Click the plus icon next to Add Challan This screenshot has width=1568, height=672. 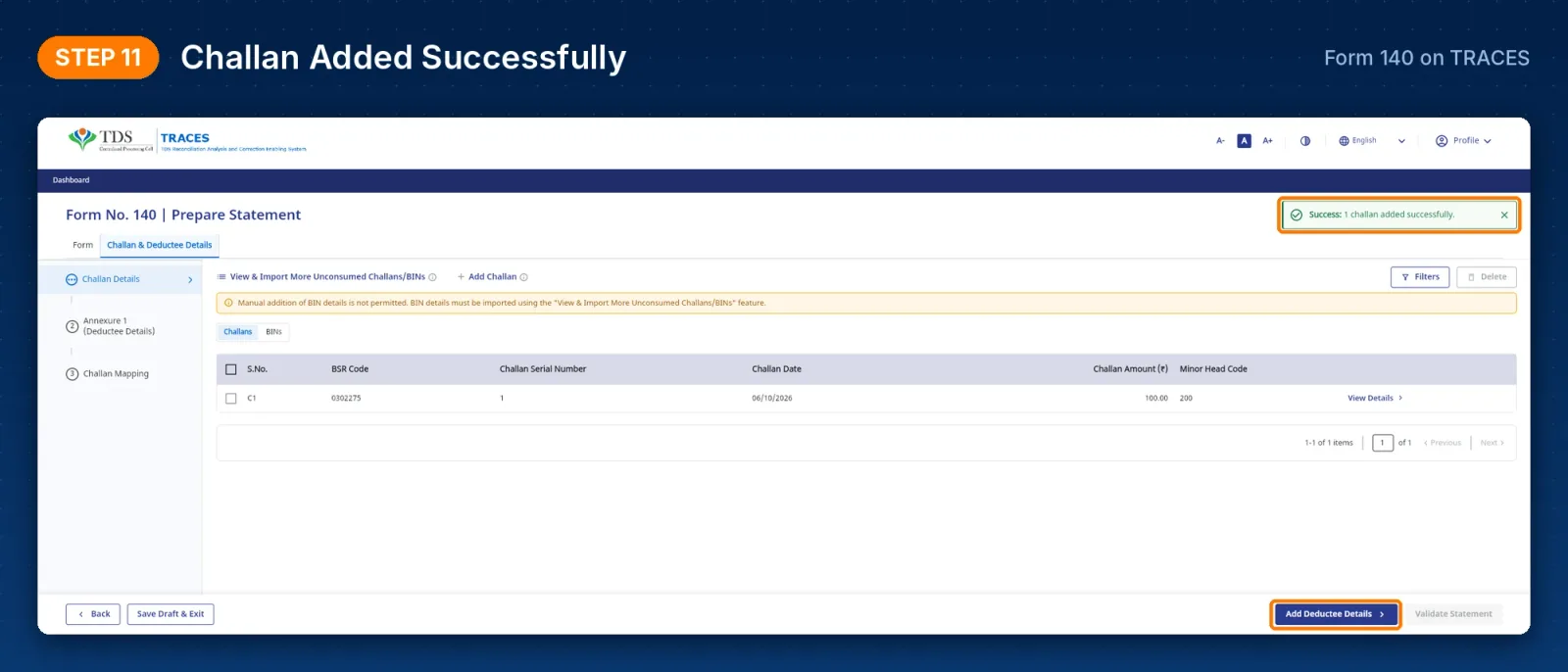[461, 277]
